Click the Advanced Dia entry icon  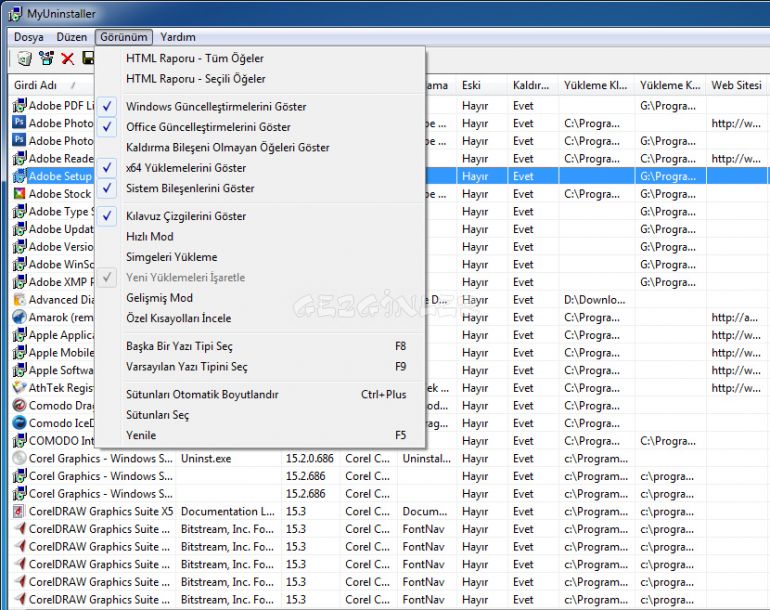pos(19,300)
